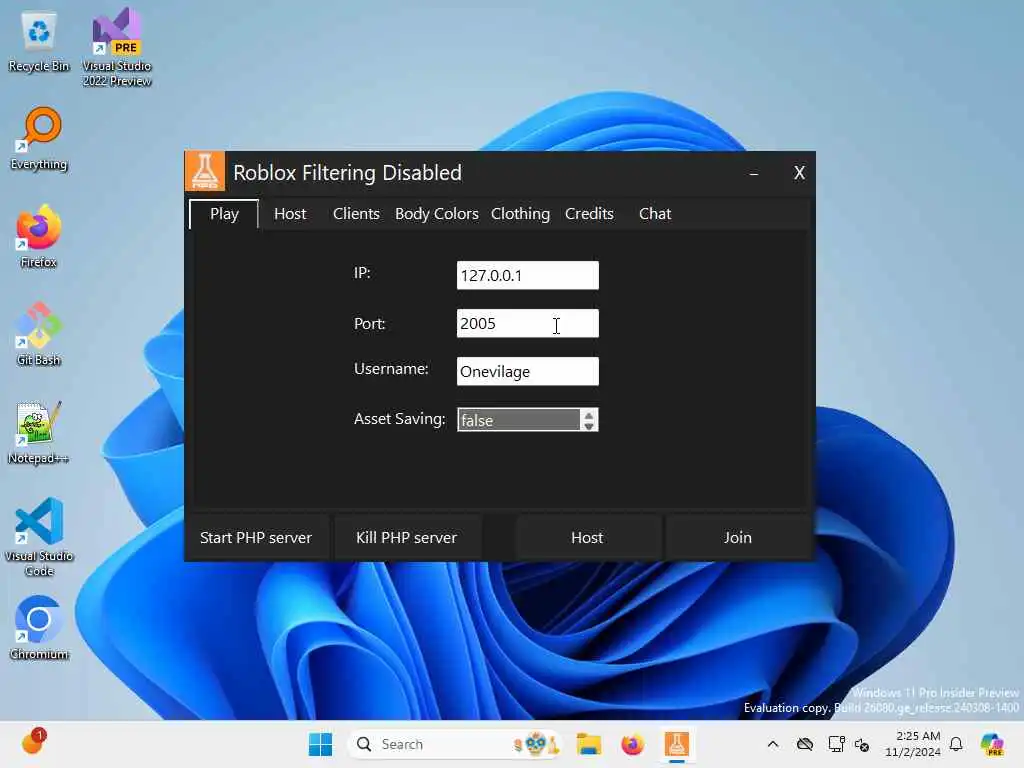Image resolution: width=1024 pixels, height=768 pixels.
Task: Select the Roblox Filtering Disabled taskbar icon
Action: point(677,744)
